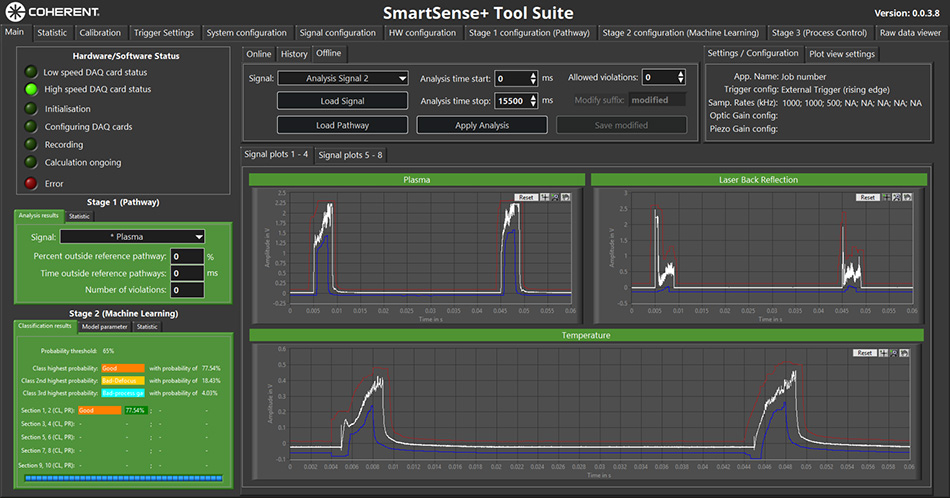The image size is (950, 498).
Task: Select zoom tool on Laser Back Reflection plot
Action: tap(895, 197)
